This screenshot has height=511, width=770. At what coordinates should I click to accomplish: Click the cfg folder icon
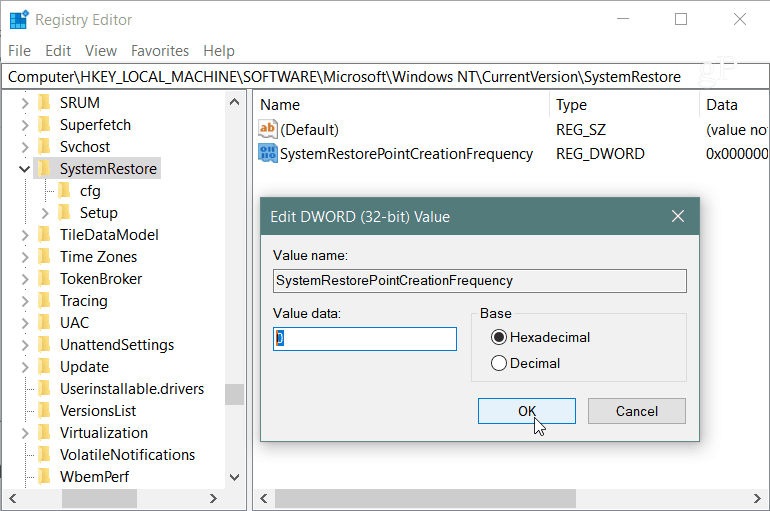tap(64, 190)
